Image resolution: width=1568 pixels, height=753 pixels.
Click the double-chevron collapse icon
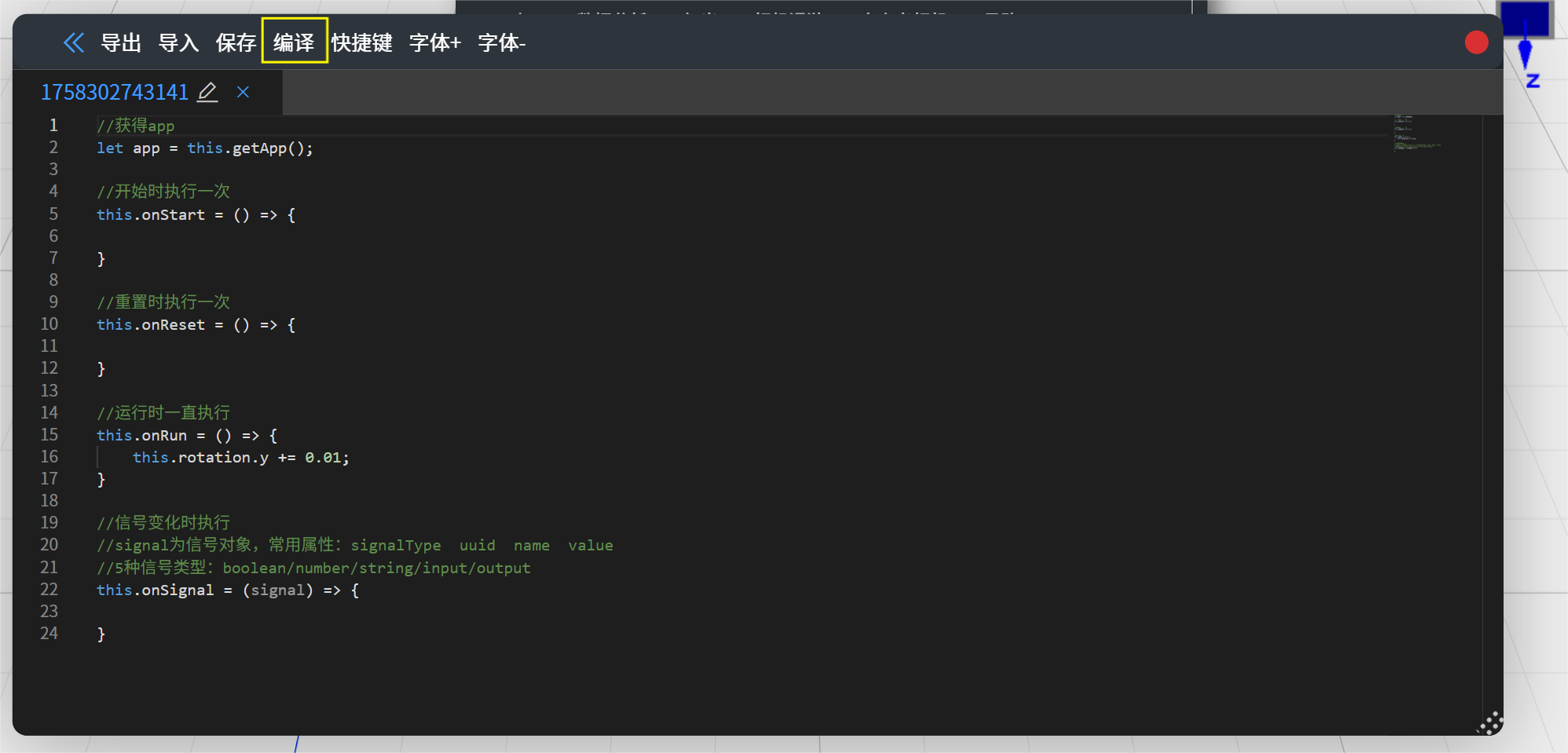tap(74, 42)
